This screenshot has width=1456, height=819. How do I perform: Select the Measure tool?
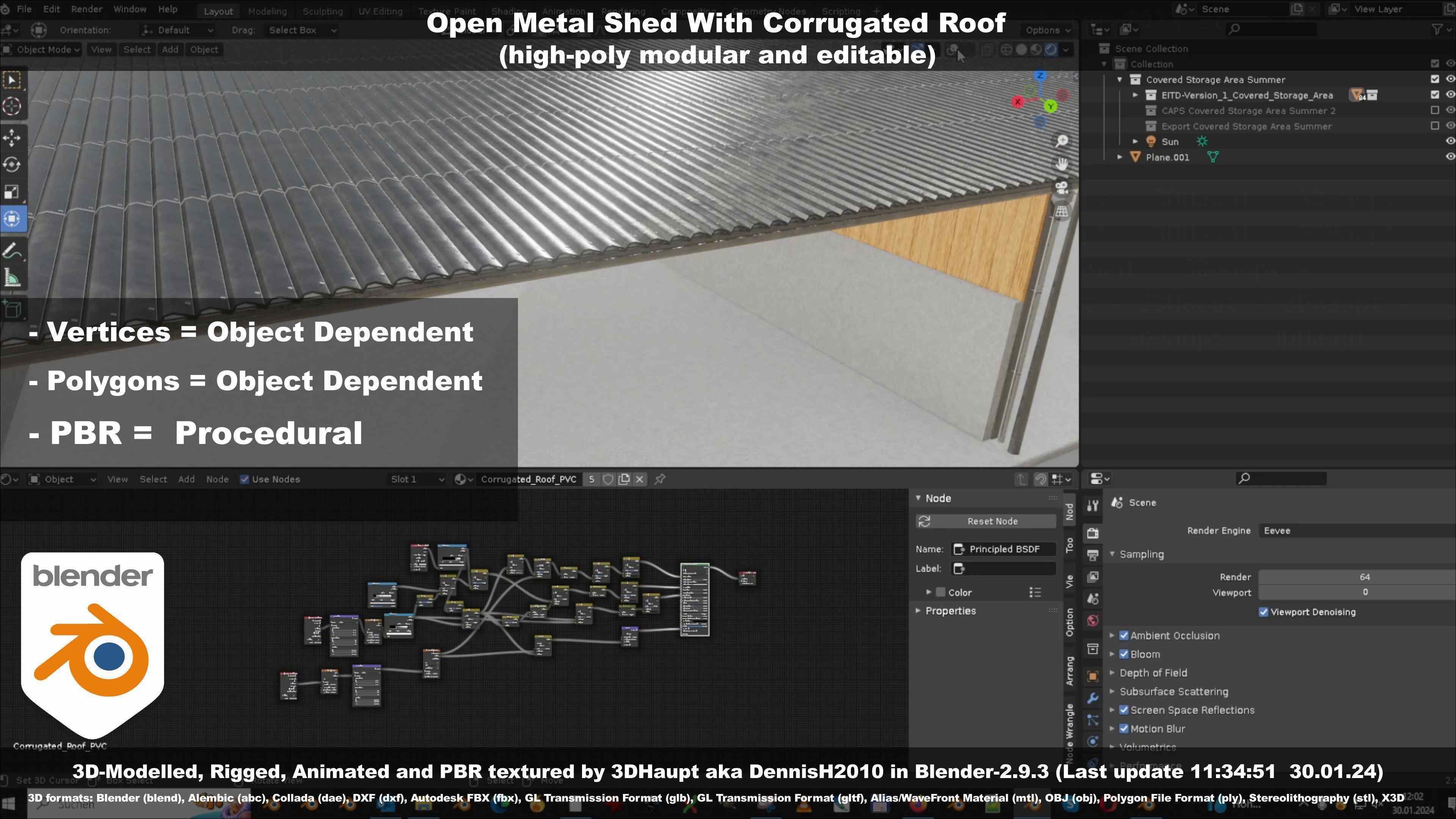13,278
